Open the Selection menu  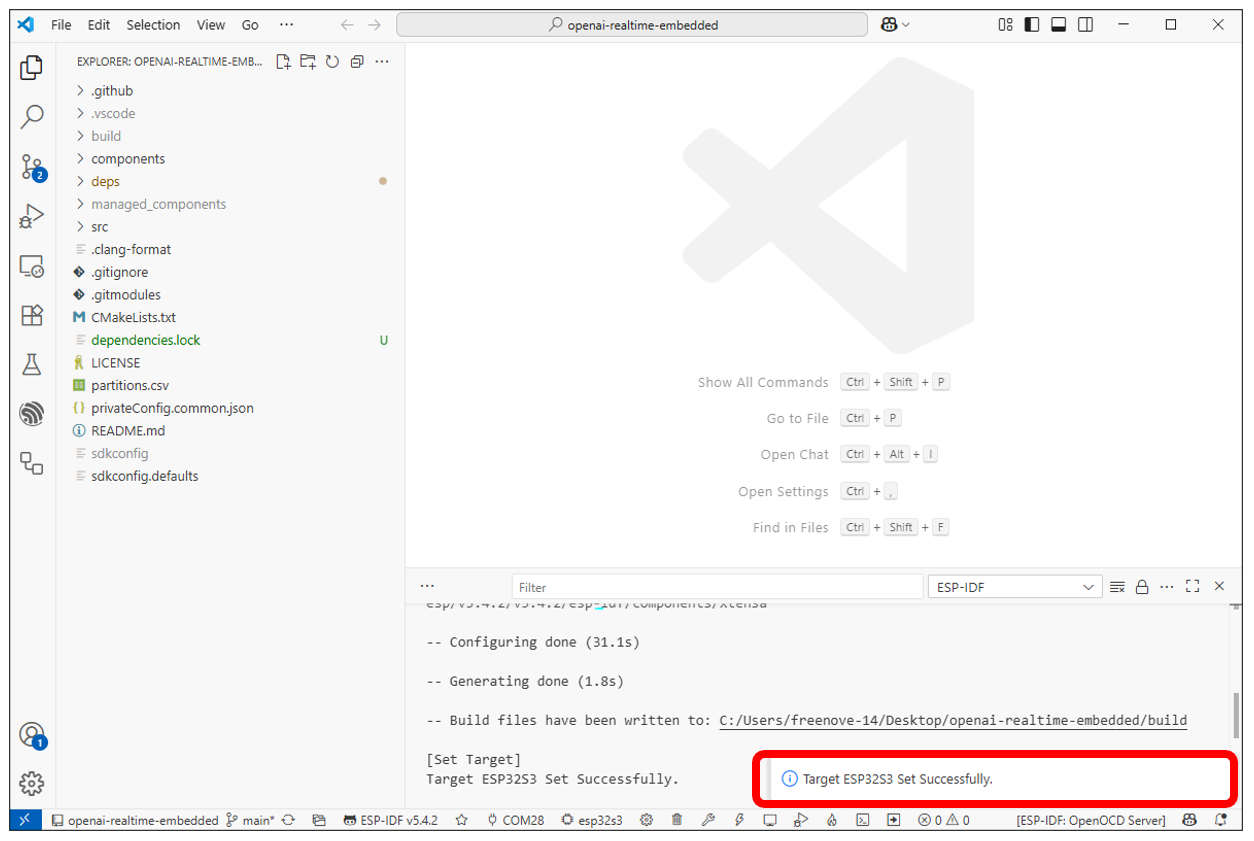pyautogui.click(x=153, y=25)
